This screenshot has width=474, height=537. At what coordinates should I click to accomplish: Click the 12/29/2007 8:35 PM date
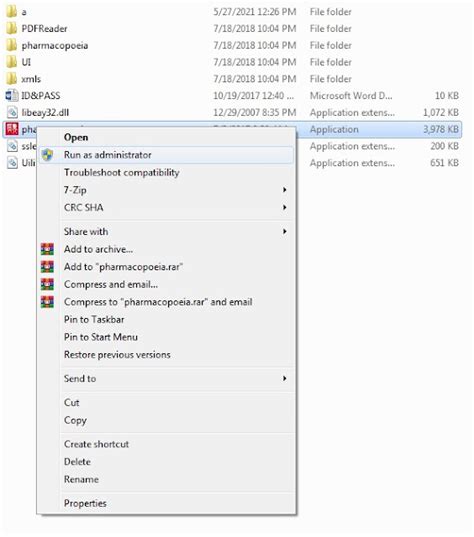[x=254, y=112]
